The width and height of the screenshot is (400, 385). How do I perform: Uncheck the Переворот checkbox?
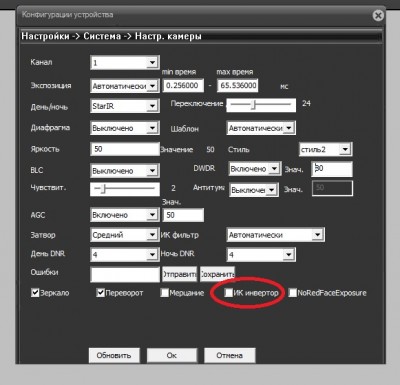(x=100, y=293)
